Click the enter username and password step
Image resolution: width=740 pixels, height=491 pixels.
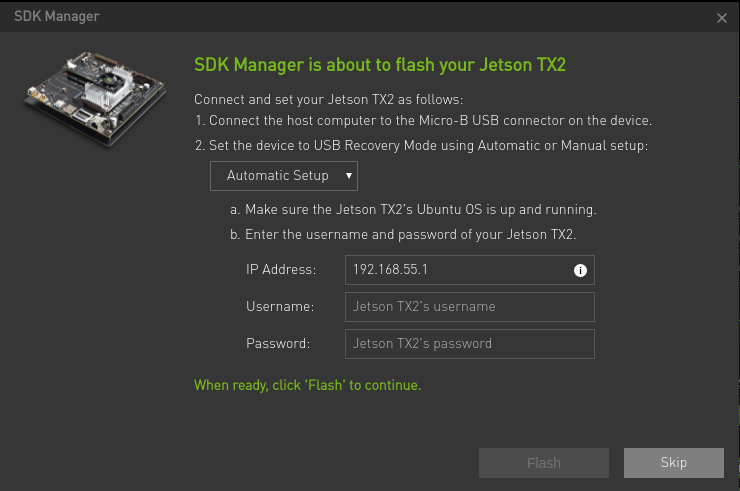[403, 234]
